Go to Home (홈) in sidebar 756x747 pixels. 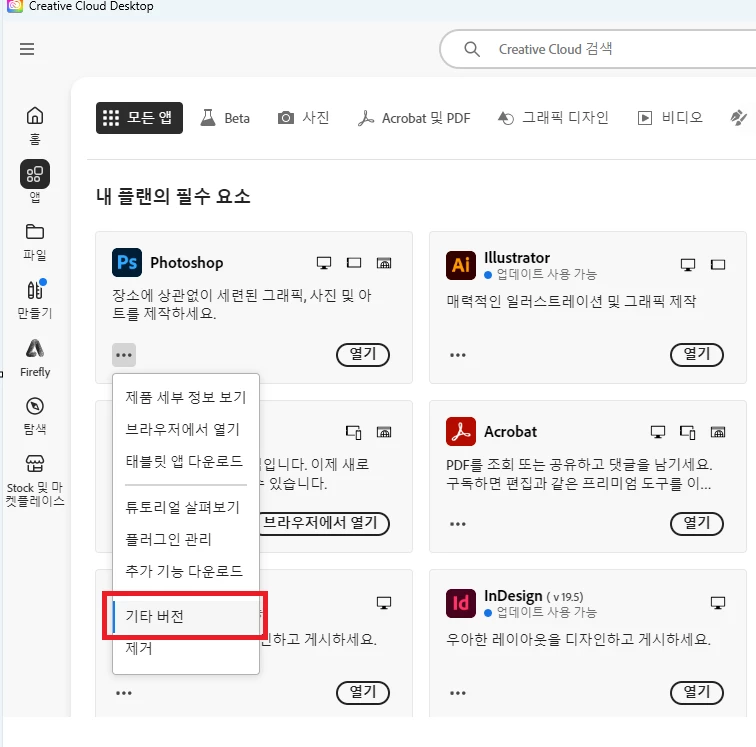[x=35, y=125]
